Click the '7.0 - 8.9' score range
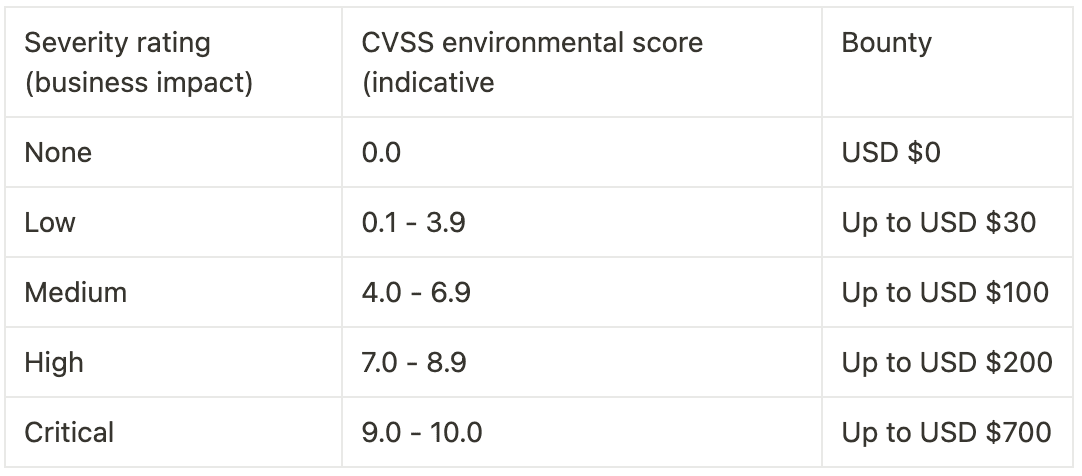 (x=414, y=362)
